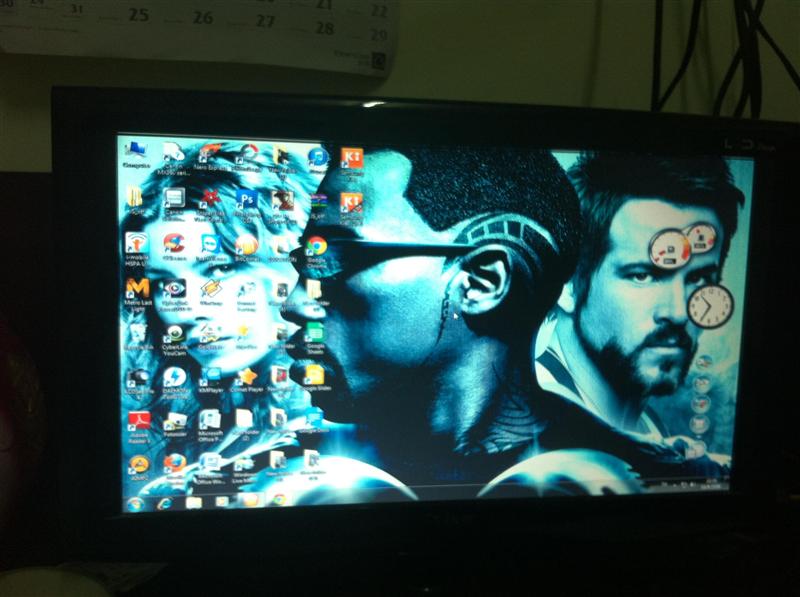Open the Microsoft Office PowerPoint shortcut
The image size is (800, 597).
[x=210, y=426]
